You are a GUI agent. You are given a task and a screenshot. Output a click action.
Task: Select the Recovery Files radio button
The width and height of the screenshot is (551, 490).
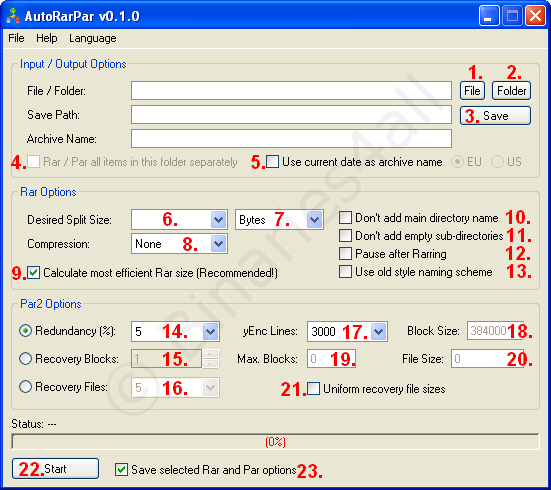click(25, 387)
